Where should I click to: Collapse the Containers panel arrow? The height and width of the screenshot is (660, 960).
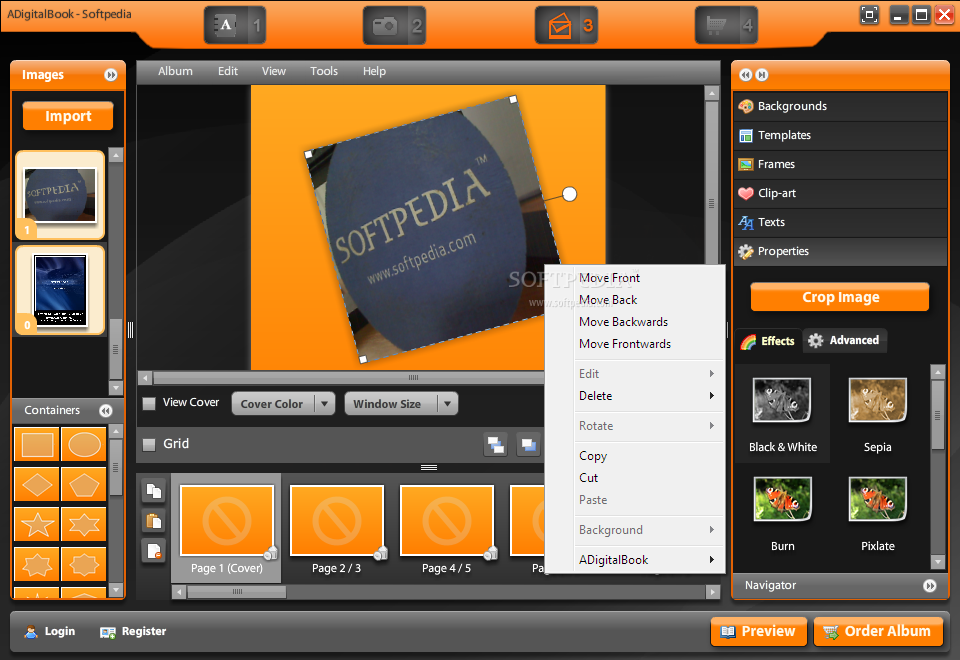(106, 410)
